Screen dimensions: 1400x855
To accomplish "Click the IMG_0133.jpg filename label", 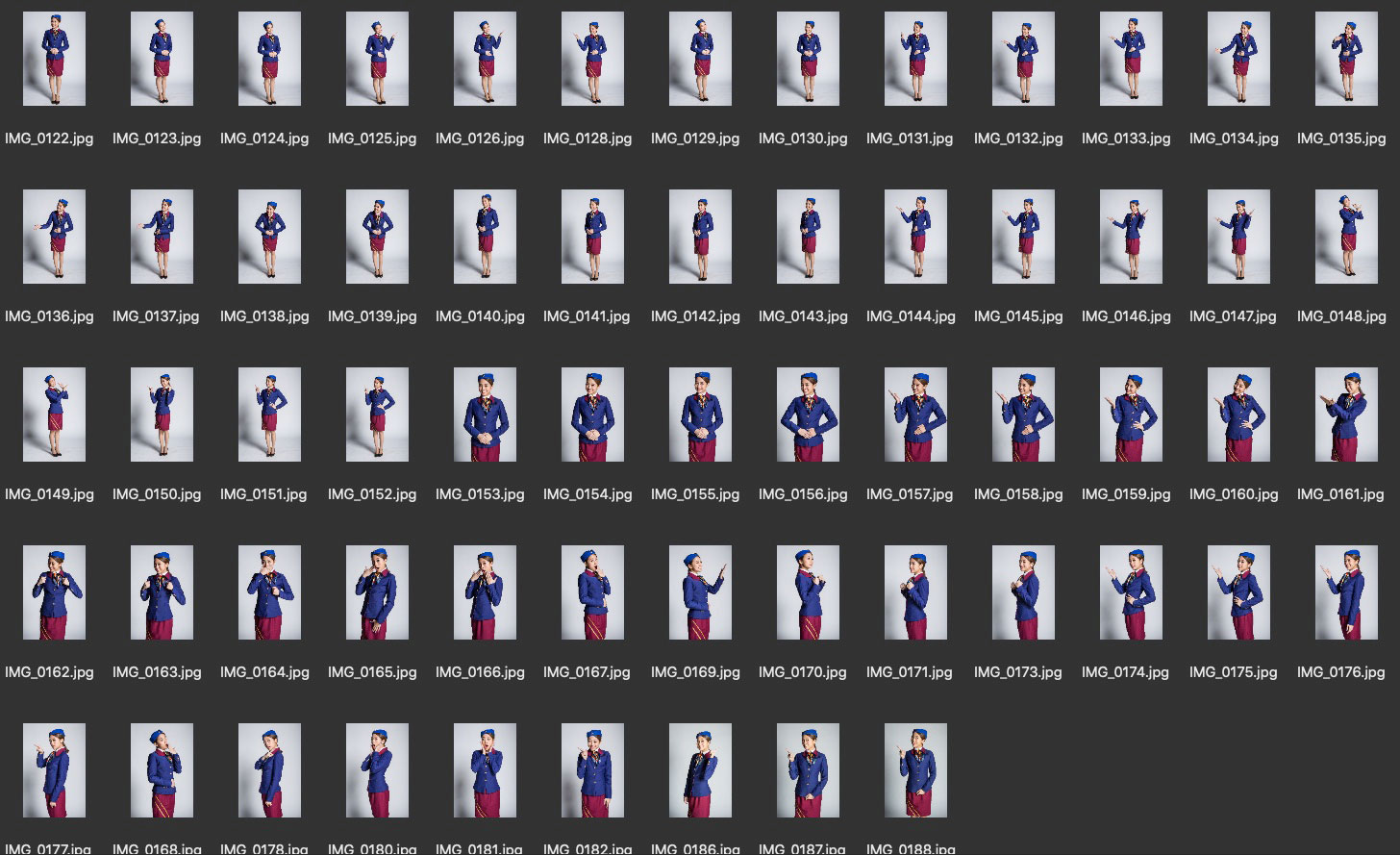I will (x=1126, y=138).
